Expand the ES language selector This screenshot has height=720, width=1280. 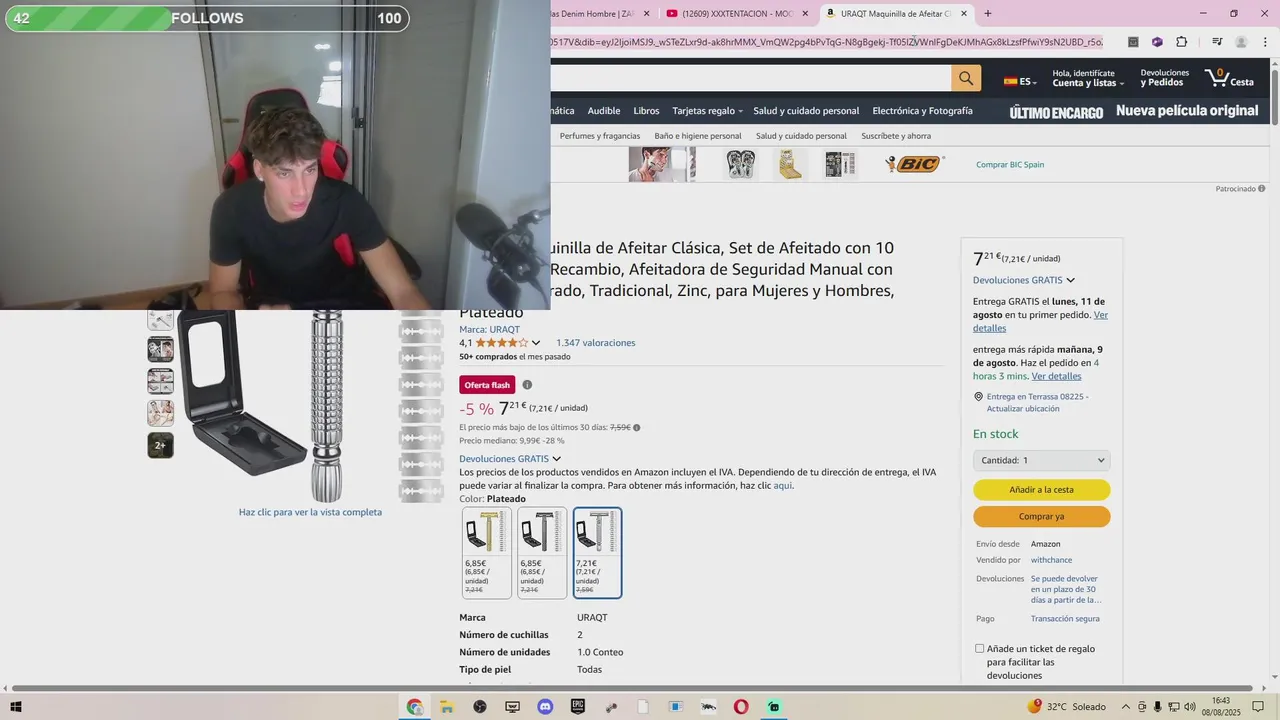pyautogui.click(x=1020, y=82)
